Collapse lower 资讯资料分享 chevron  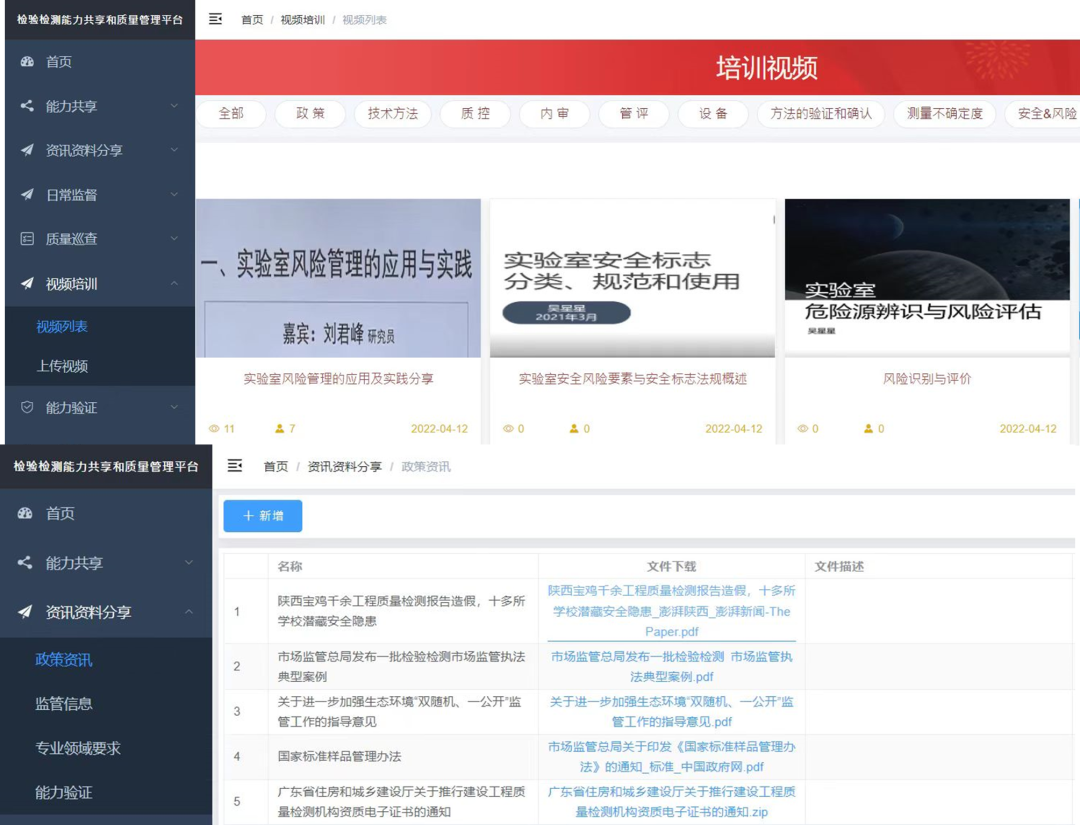tap(189, 612)
